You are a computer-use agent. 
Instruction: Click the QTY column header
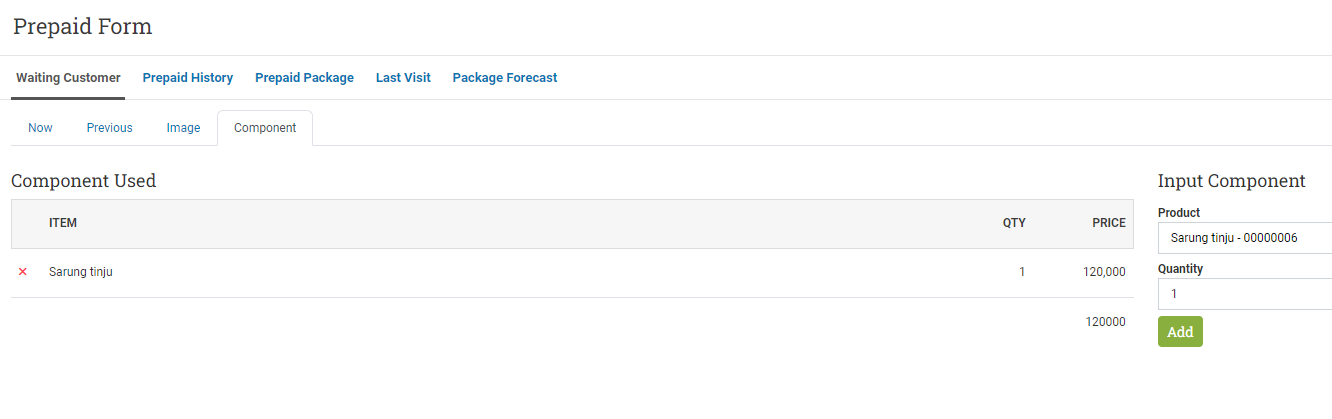pos(1014,223)
